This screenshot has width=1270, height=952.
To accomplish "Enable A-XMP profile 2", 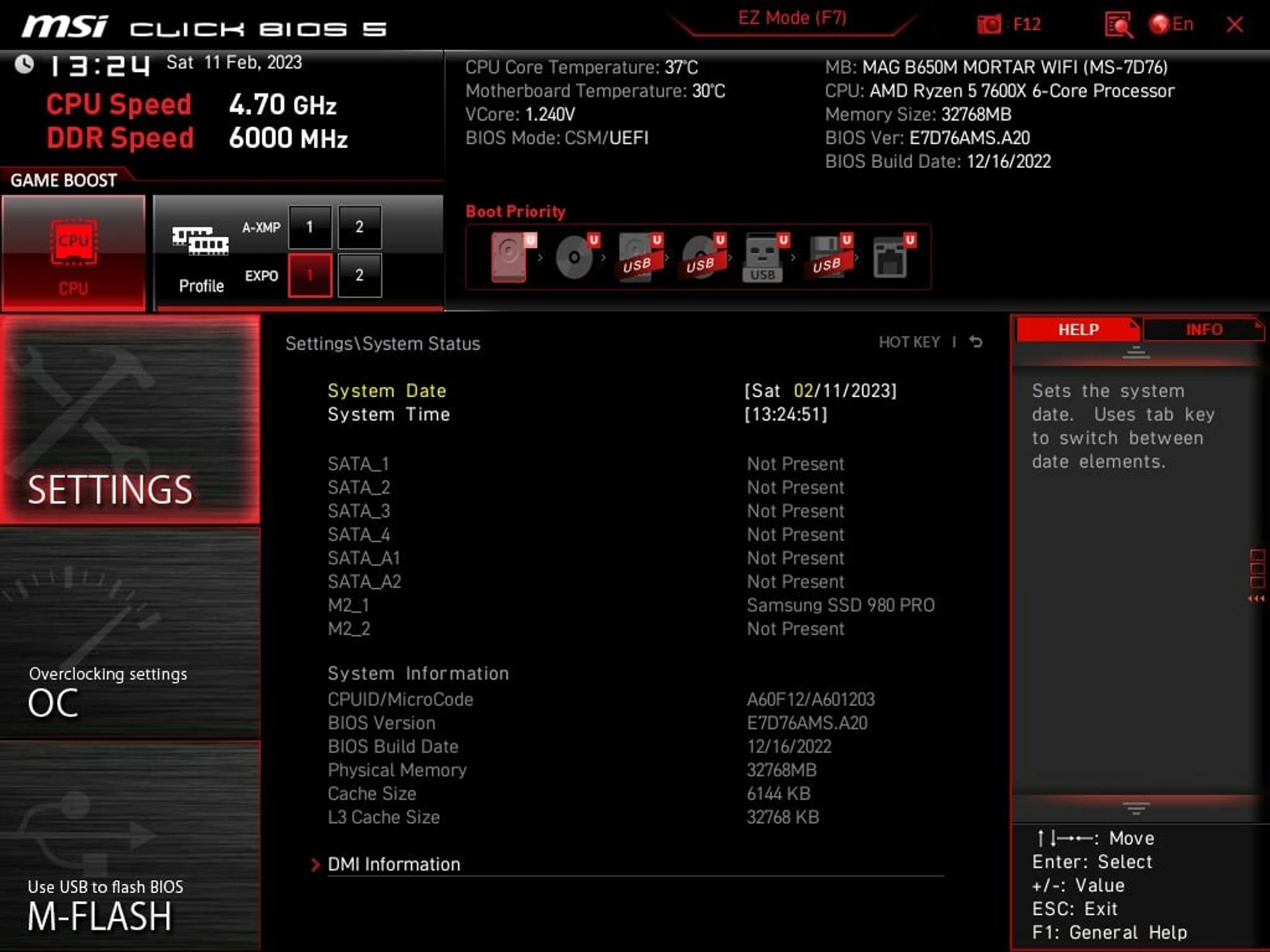I will (x=359, y=227).
